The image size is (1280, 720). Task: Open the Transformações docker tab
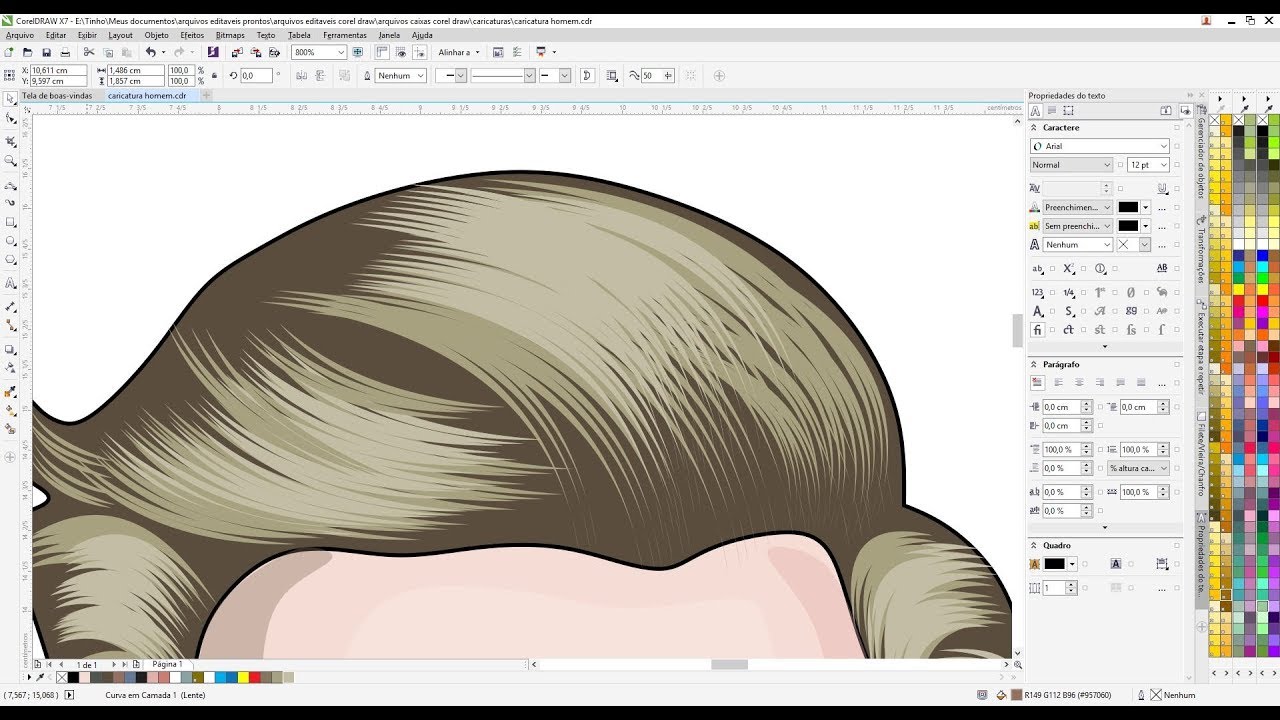point(1201,250)
